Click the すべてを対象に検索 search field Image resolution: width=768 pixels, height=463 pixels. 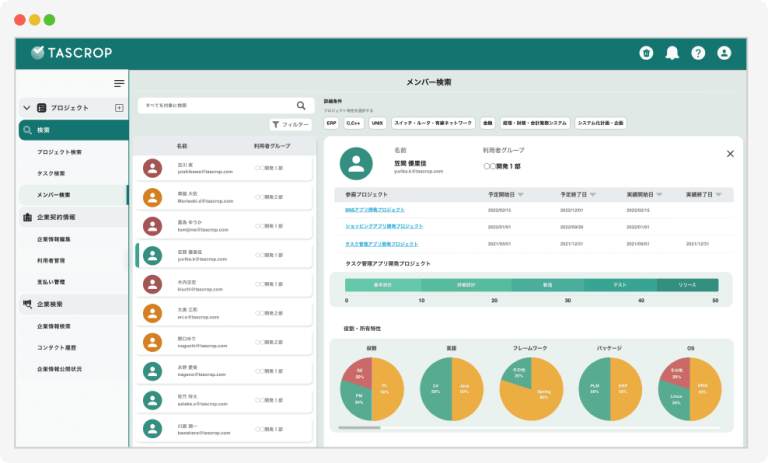coord(215,105)
